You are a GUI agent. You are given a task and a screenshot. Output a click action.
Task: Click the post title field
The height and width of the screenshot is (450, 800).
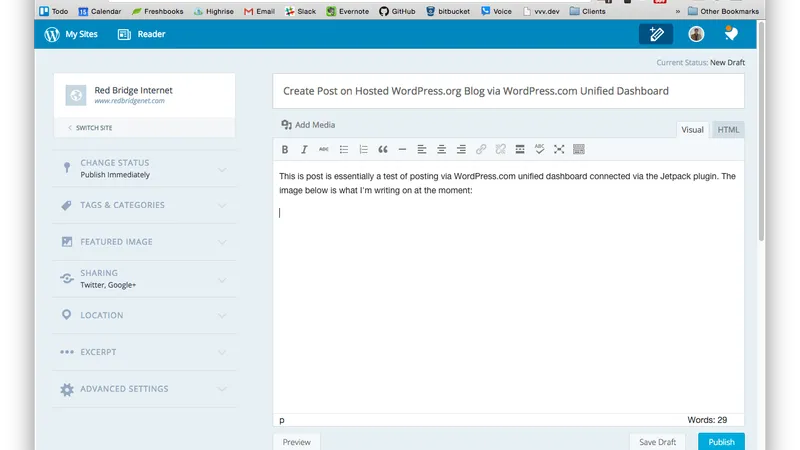[x=508, y=91]
